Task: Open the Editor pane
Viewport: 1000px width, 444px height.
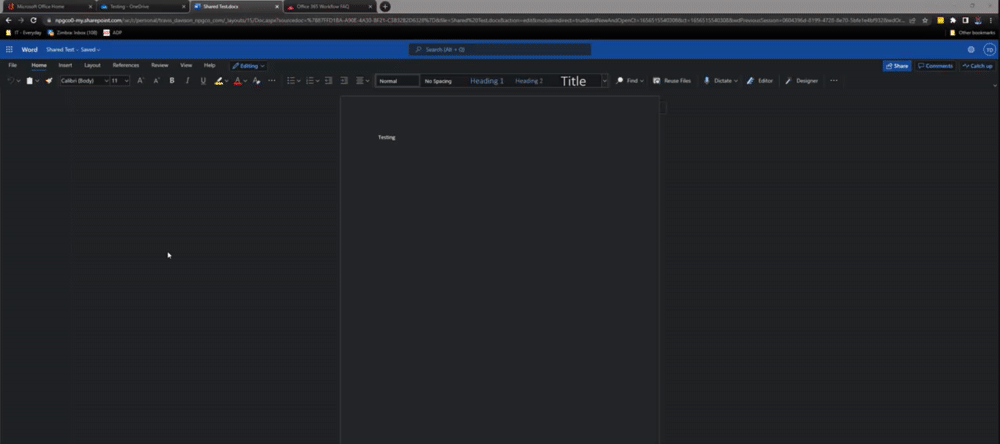Action: 760,81
